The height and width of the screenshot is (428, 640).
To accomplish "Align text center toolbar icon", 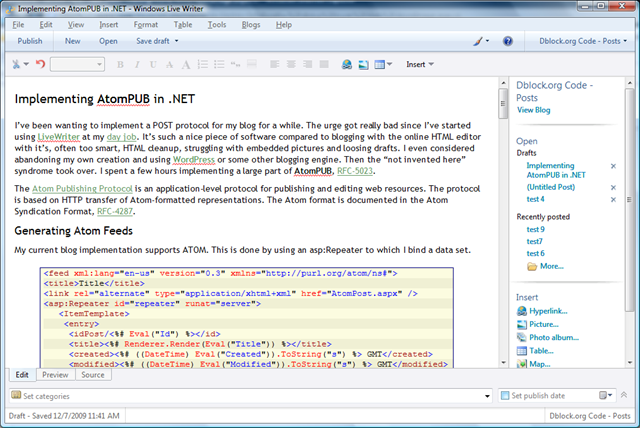I will [x=291, y=64].
